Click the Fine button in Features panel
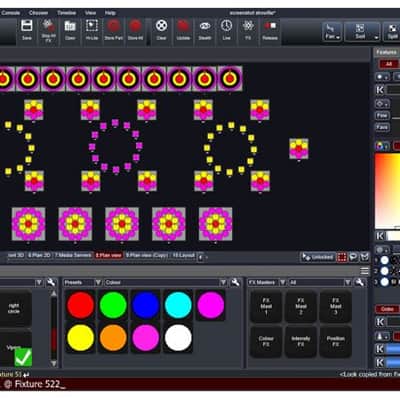Screen dimensions: 400x400 tap(382, 115)
